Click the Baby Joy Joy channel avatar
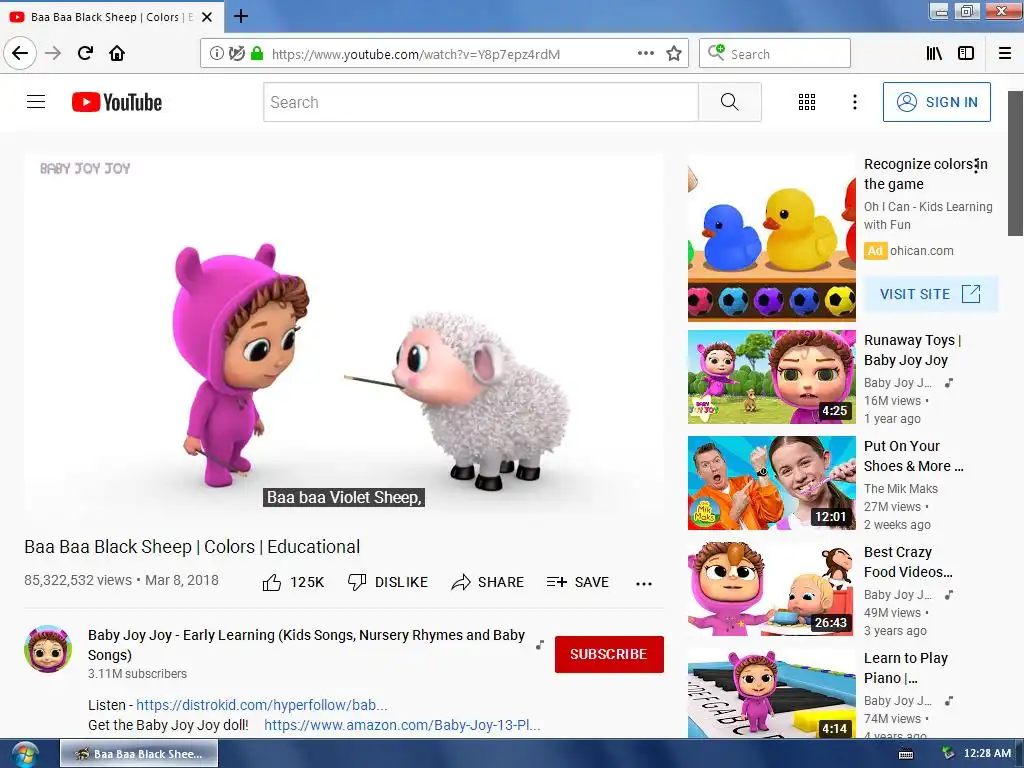Screen dimensions: 1024x768 pos(48,649)
